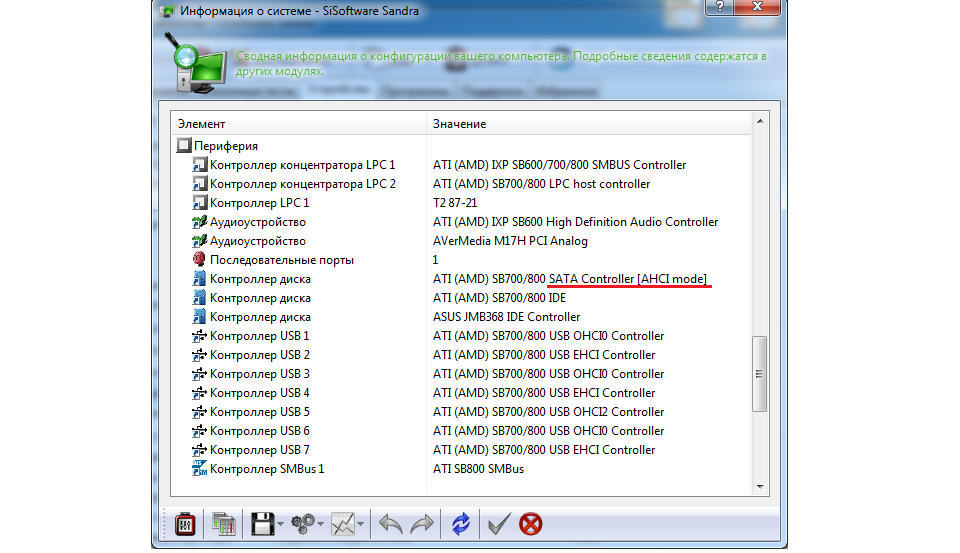This screenshot has width=960, height=553.
Task: Select 'ATI (AMD) SB700/800 LPC host controller' value
Action: click(541, 184)
